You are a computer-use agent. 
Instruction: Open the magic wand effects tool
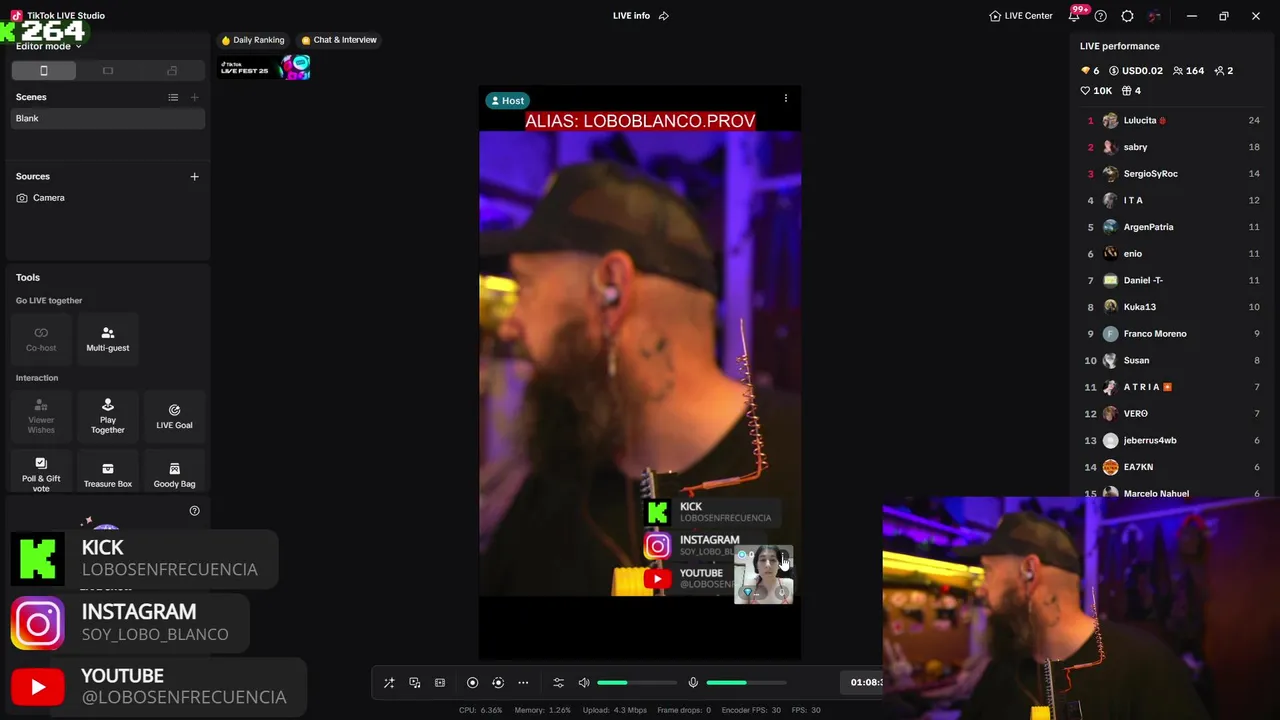389,683
